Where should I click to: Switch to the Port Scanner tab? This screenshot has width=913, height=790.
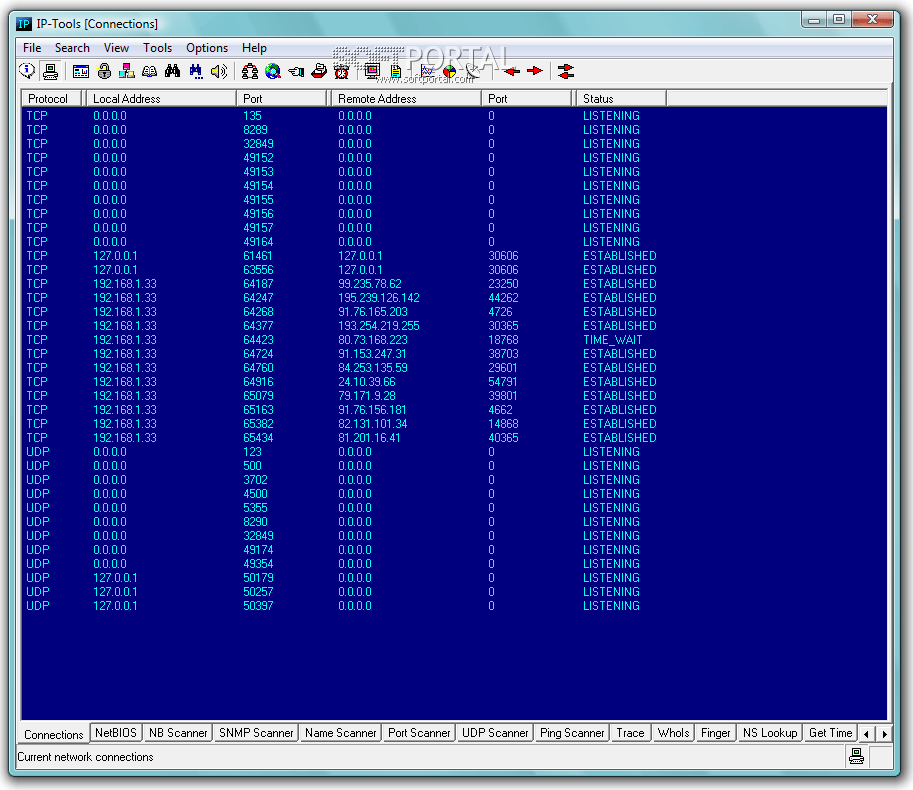(x=419, y=732)
